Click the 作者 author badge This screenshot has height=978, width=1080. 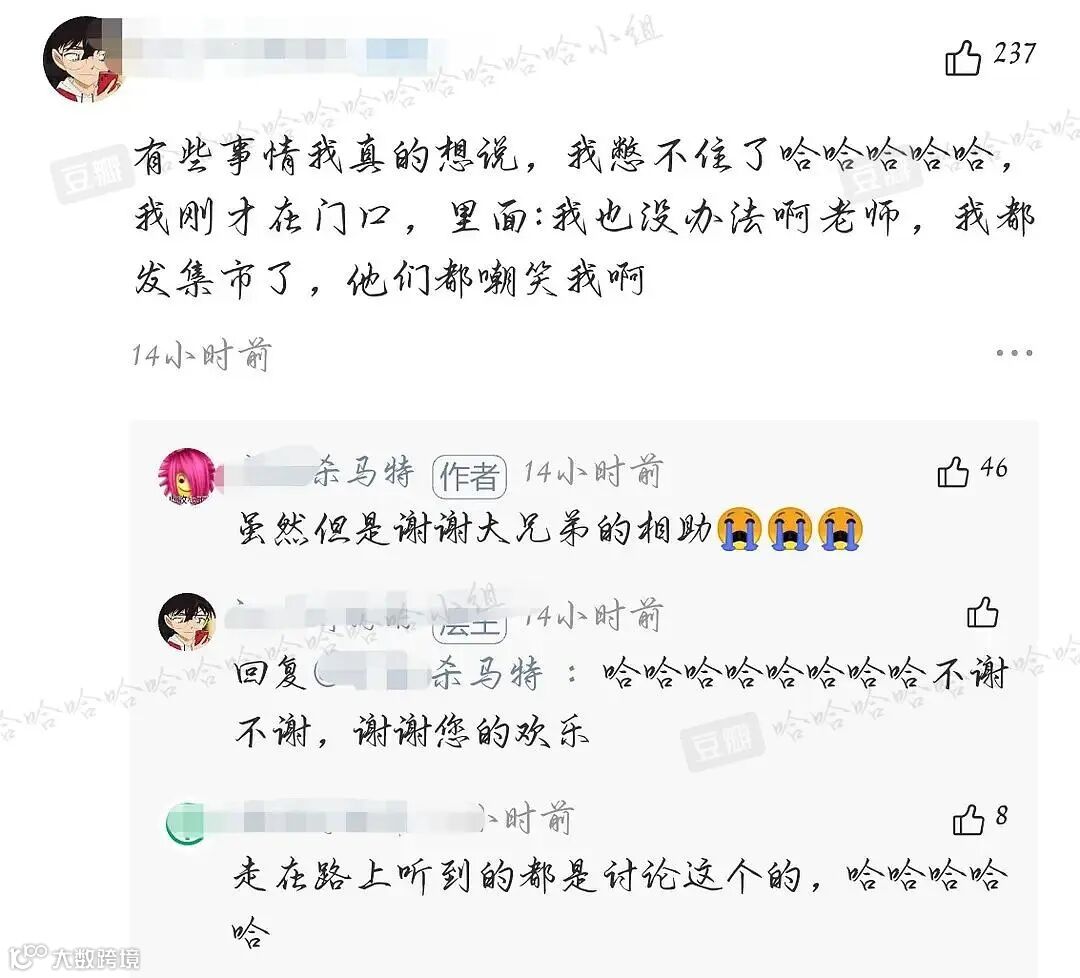(470, 476)
